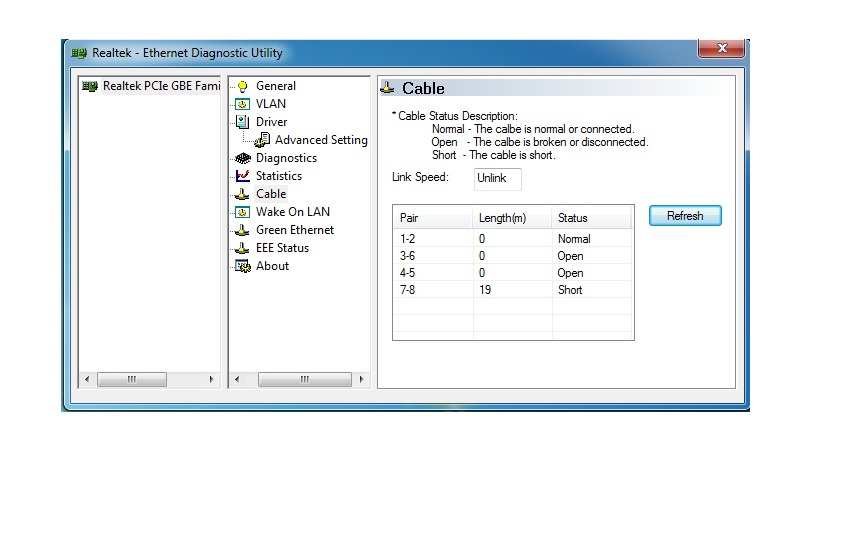The image size is (864, 540).
Task: Click the General lightbulb icon
Action: [242, 86]
